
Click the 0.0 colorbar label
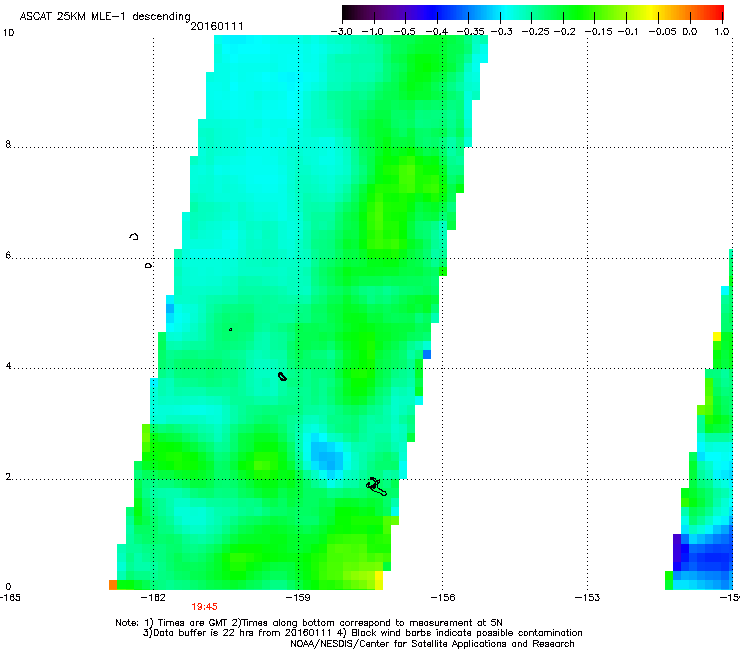tap(690, 32)
